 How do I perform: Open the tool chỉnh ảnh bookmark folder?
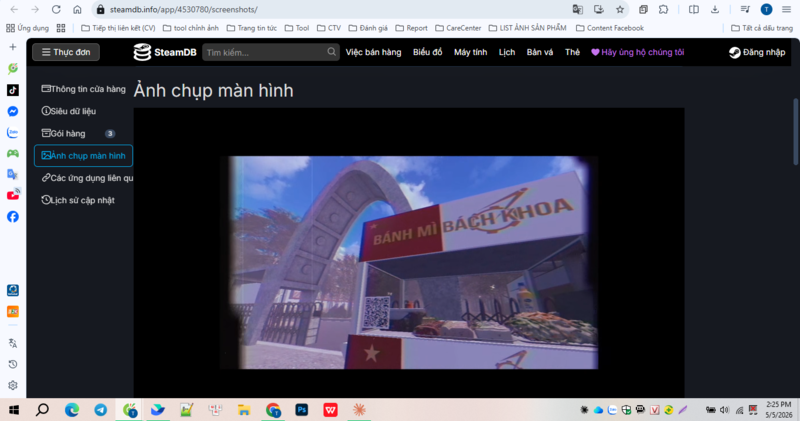pyautogui.click(x=191, y=28)
